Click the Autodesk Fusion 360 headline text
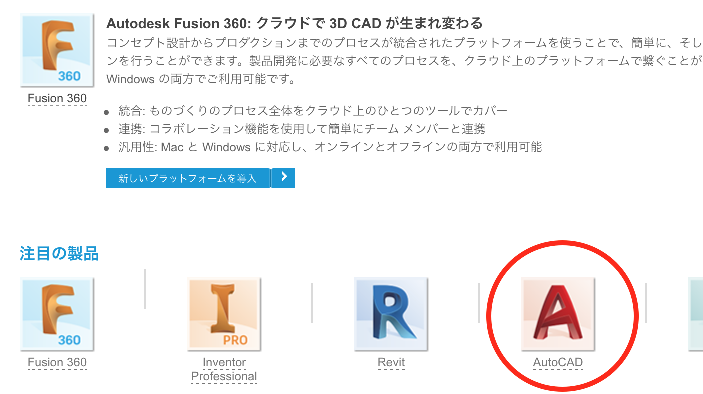The width and height of the screenshot is (703, 394). [294, 23]
